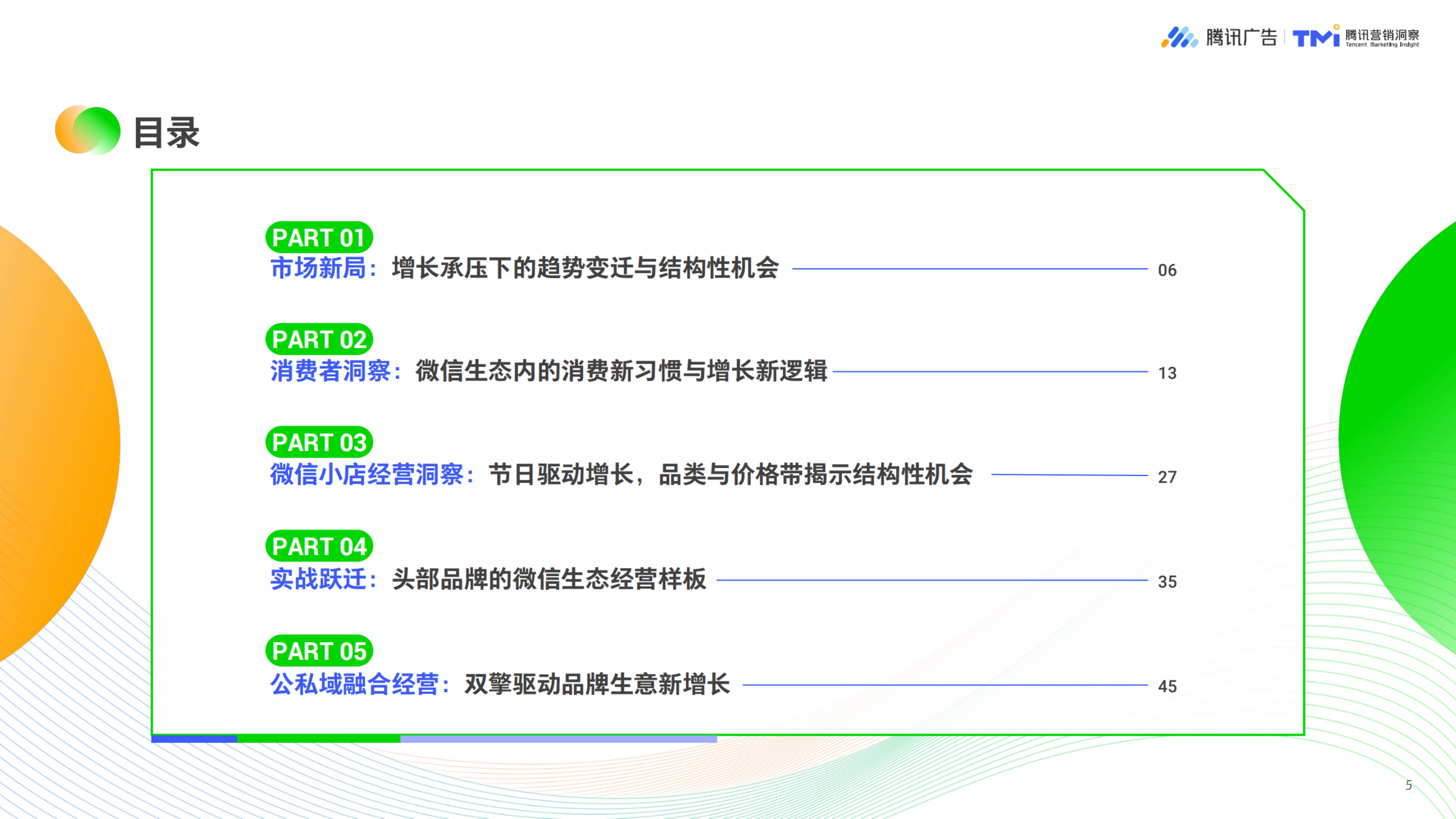Screen dimensions: 1456x819
Task: Open the 实战跃迁 section heading
Action: [318, 579]
